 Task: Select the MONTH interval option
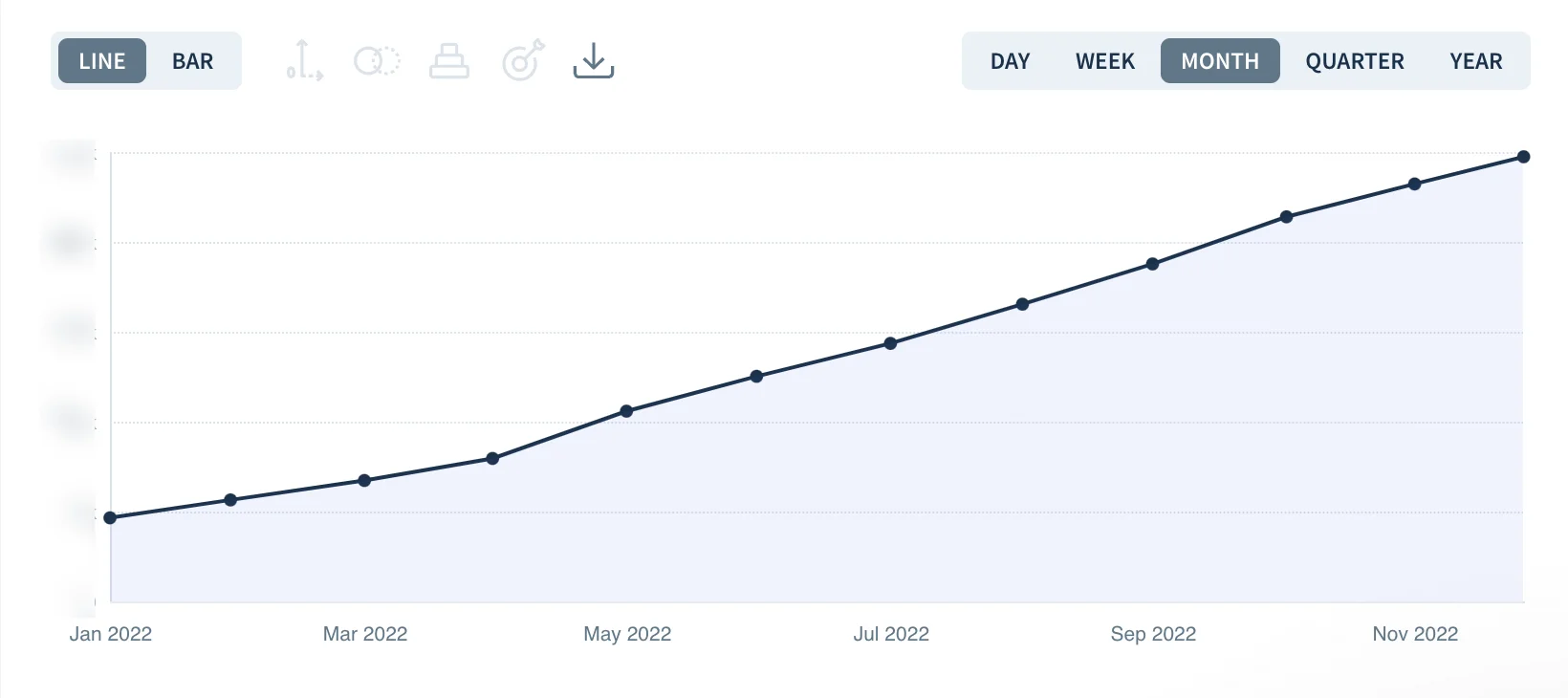(1220, 61)
